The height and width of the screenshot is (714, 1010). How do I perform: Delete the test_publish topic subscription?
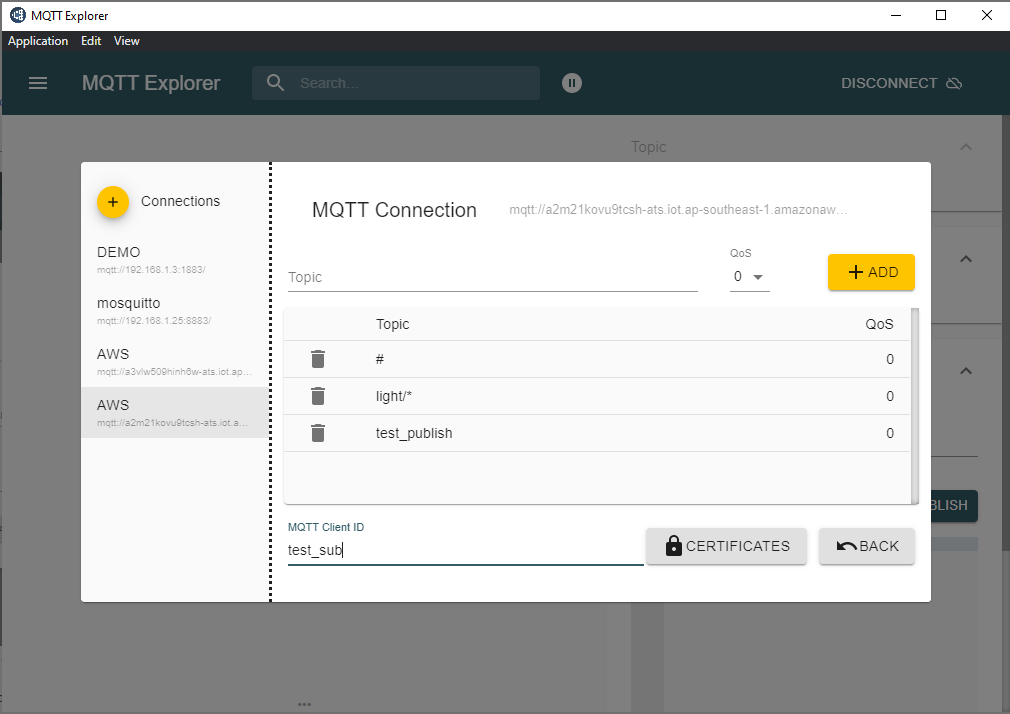coord(317,432)
